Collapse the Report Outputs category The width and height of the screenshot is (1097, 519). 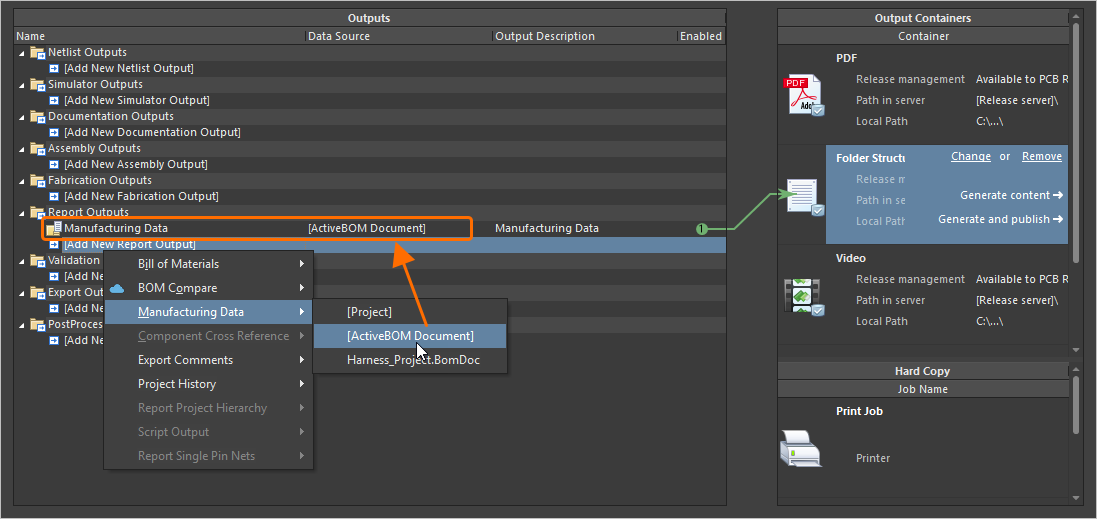coord(22,213)
